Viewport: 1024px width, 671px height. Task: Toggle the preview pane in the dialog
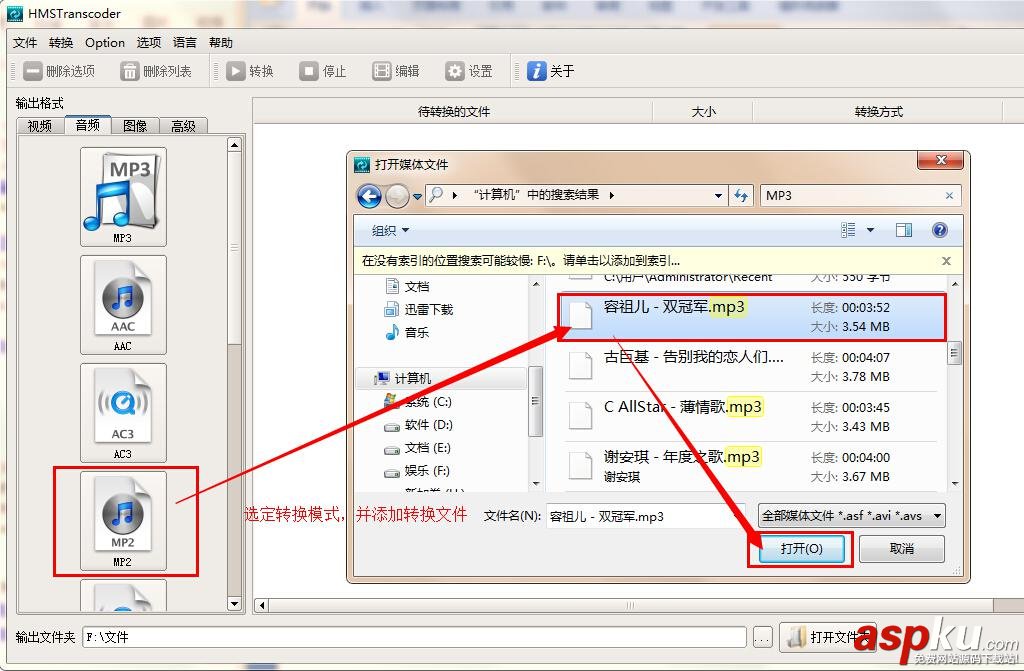(903, 229)
